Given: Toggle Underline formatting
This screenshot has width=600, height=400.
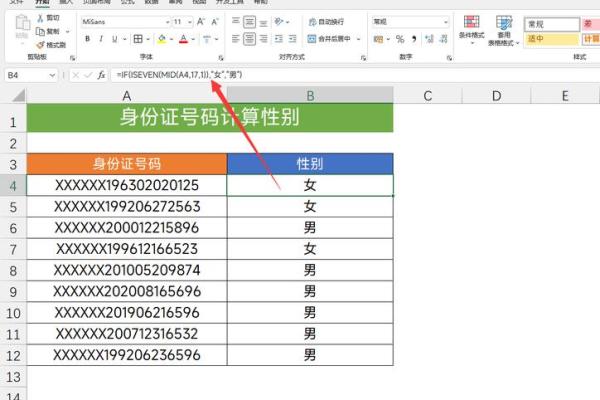Looking at the screenshot, I should click(x=114, y=39).
